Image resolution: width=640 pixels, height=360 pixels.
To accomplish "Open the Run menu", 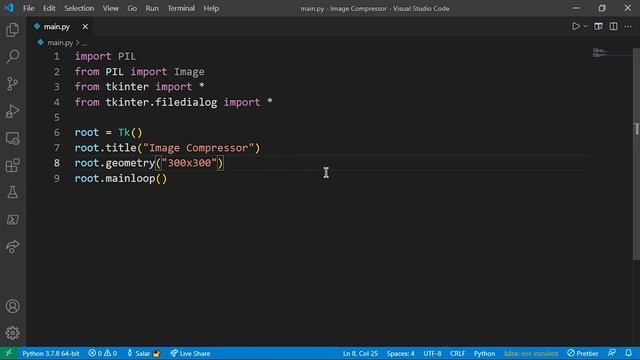I will [152, 8].
